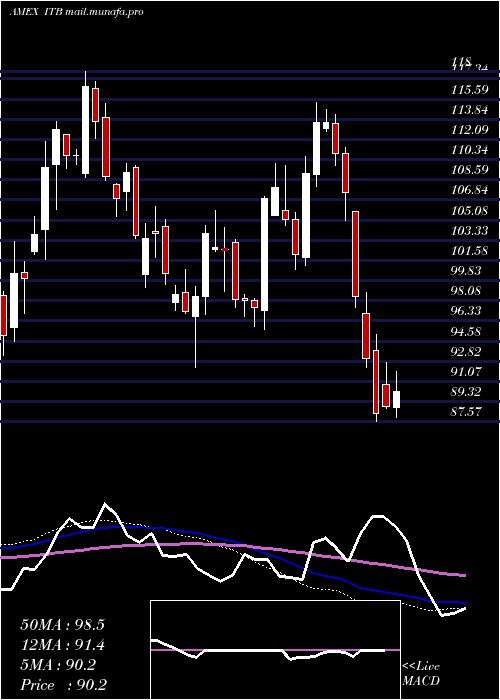The height and width of the screenshot is (700, 500).
Task: Click the 89.32 price axis label
Action: pos(466,392)
